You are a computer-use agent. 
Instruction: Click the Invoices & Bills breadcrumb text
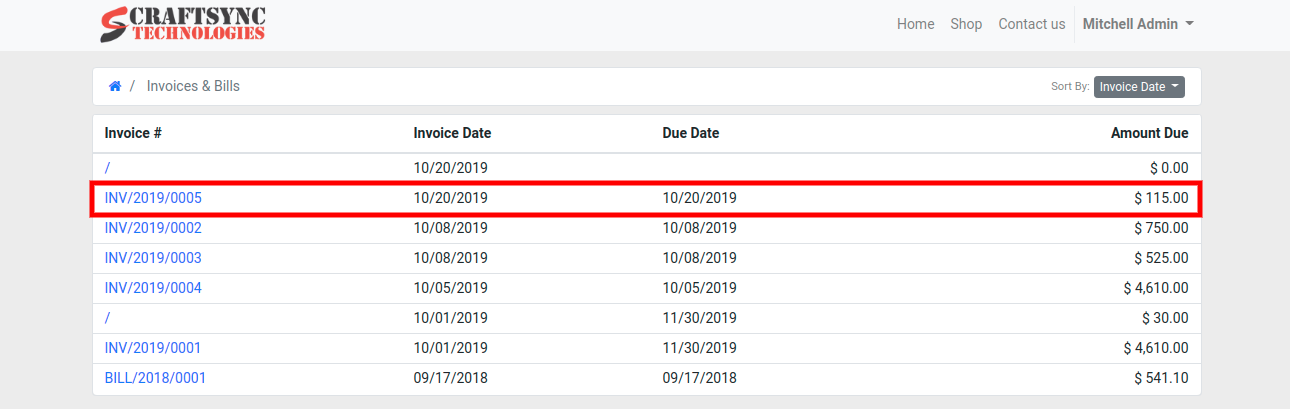pyautogui.click(x=193, y=86)
